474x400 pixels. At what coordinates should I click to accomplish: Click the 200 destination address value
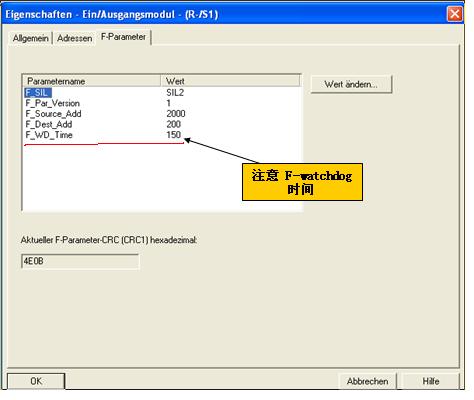click(x=173, y=124)
